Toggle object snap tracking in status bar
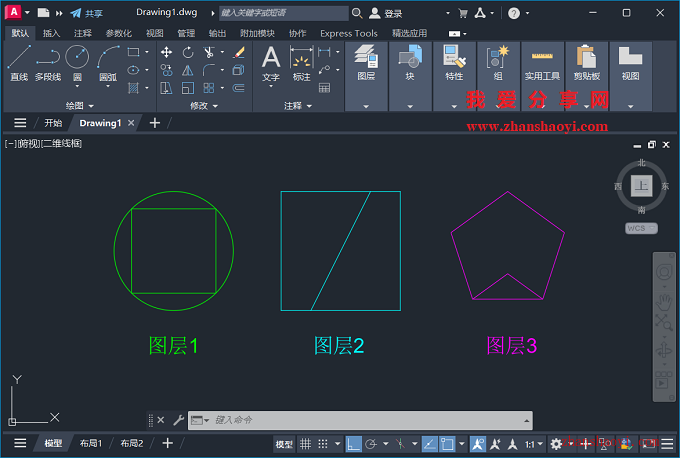The width and height of the screenshot is (680, 458). (x=429, y=444)
